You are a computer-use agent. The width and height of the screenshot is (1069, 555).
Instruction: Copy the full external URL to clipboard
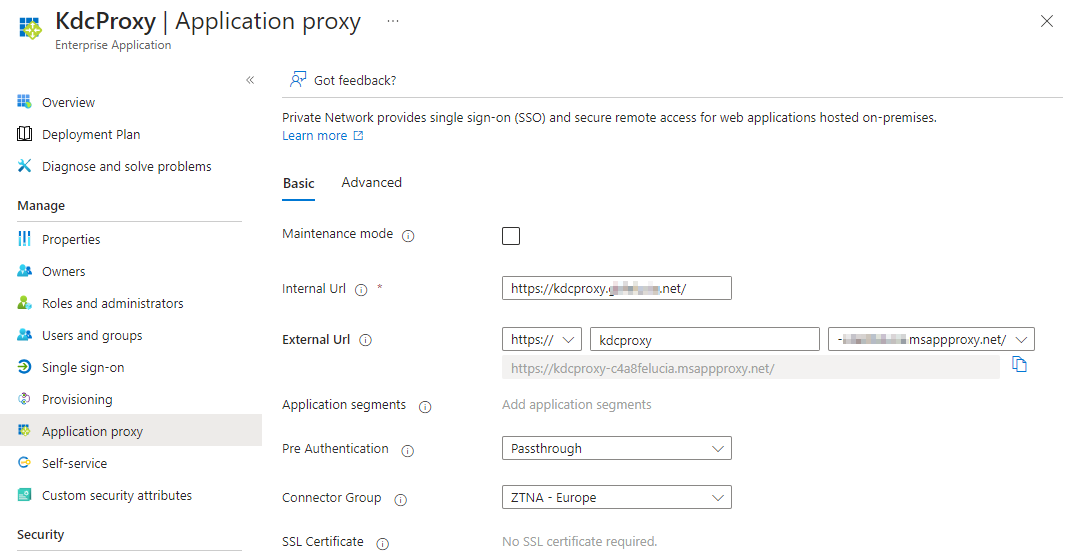click(1019, 365)
